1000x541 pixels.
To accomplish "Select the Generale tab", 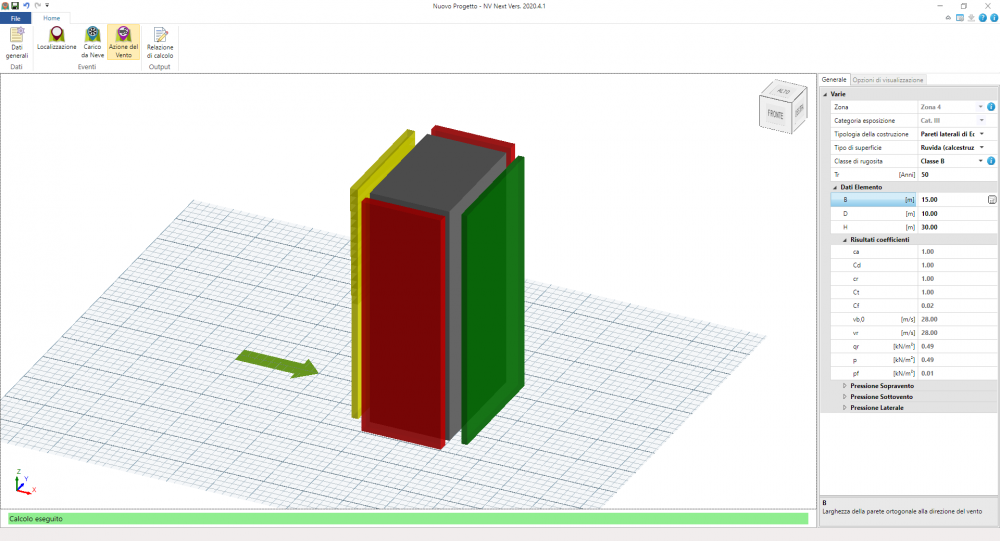I will coord(834,80).
